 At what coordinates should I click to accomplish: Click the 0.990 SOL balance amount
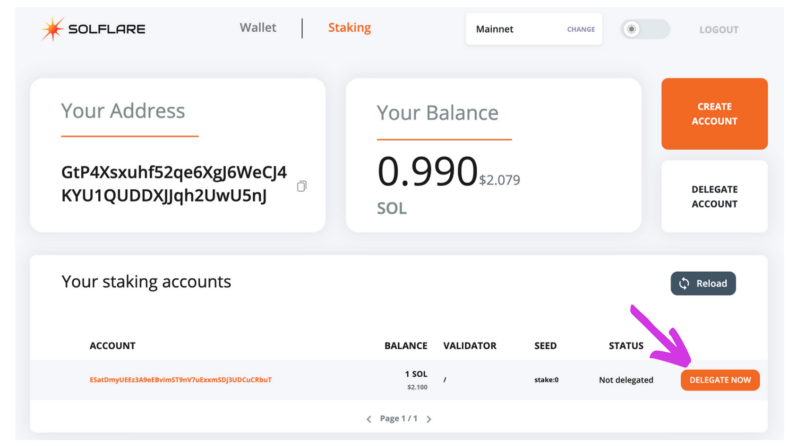click(427, 171)
